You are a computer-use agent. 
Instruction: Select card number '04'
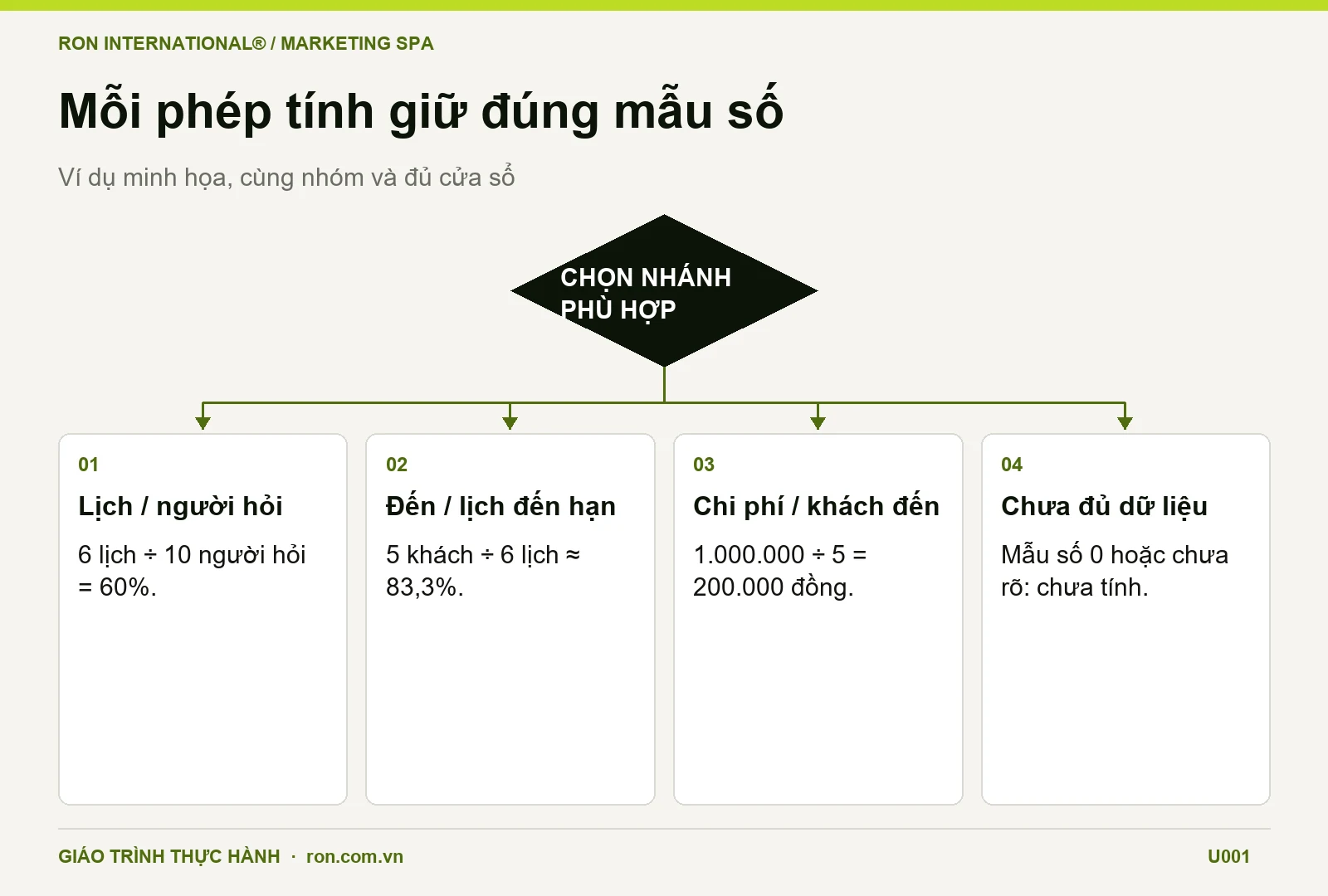[x=1012, y=465]
